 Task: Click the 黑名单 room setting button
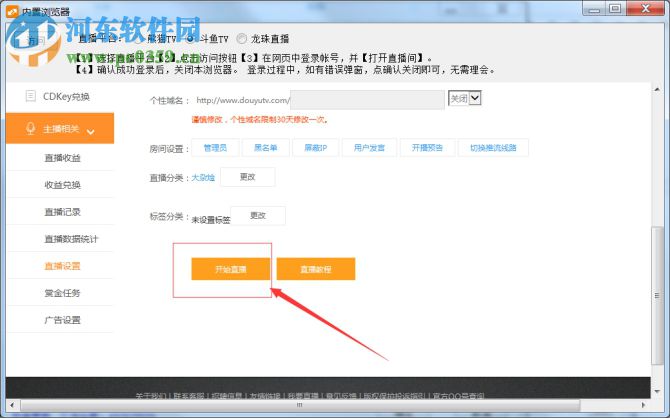click(x=266, y=148)
